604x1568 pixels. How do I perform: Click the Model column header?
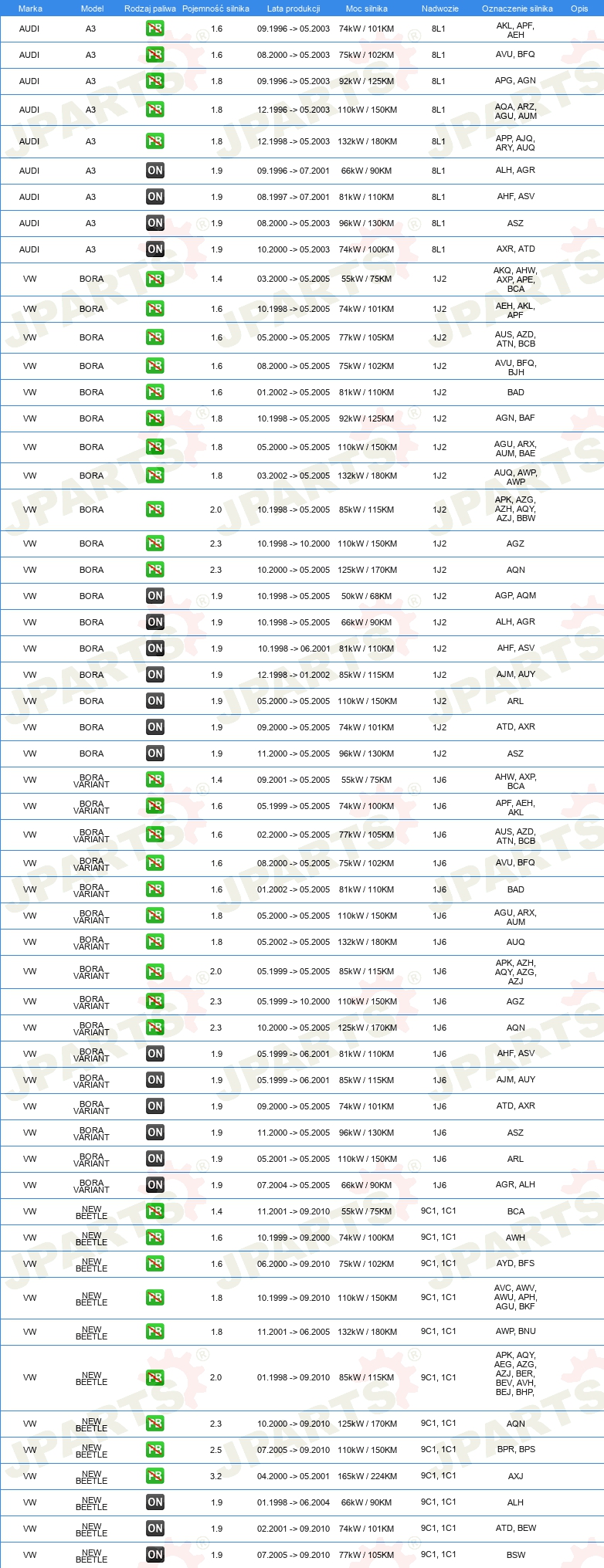92,8
